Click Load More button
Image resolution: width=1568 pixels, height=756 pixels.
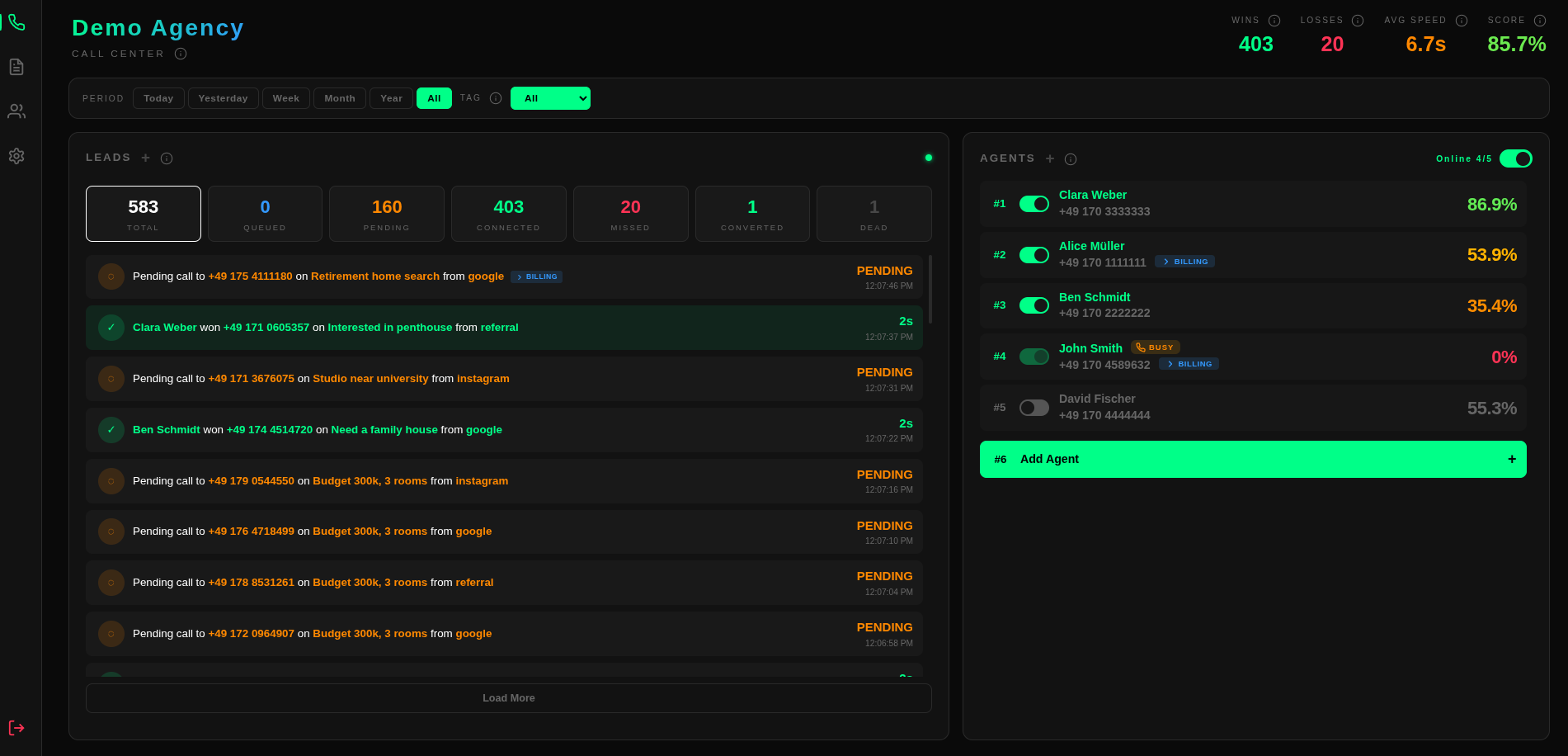pyautogui.click(x=509, y=698)
